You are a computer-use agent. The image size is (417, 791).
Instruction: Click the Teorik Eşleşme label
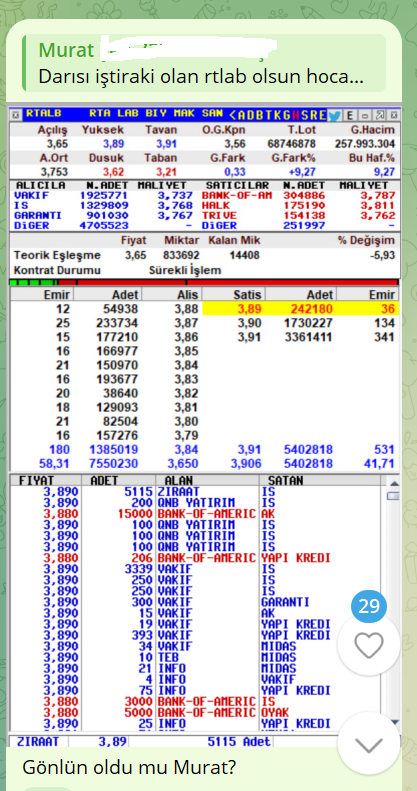point(57,256)
